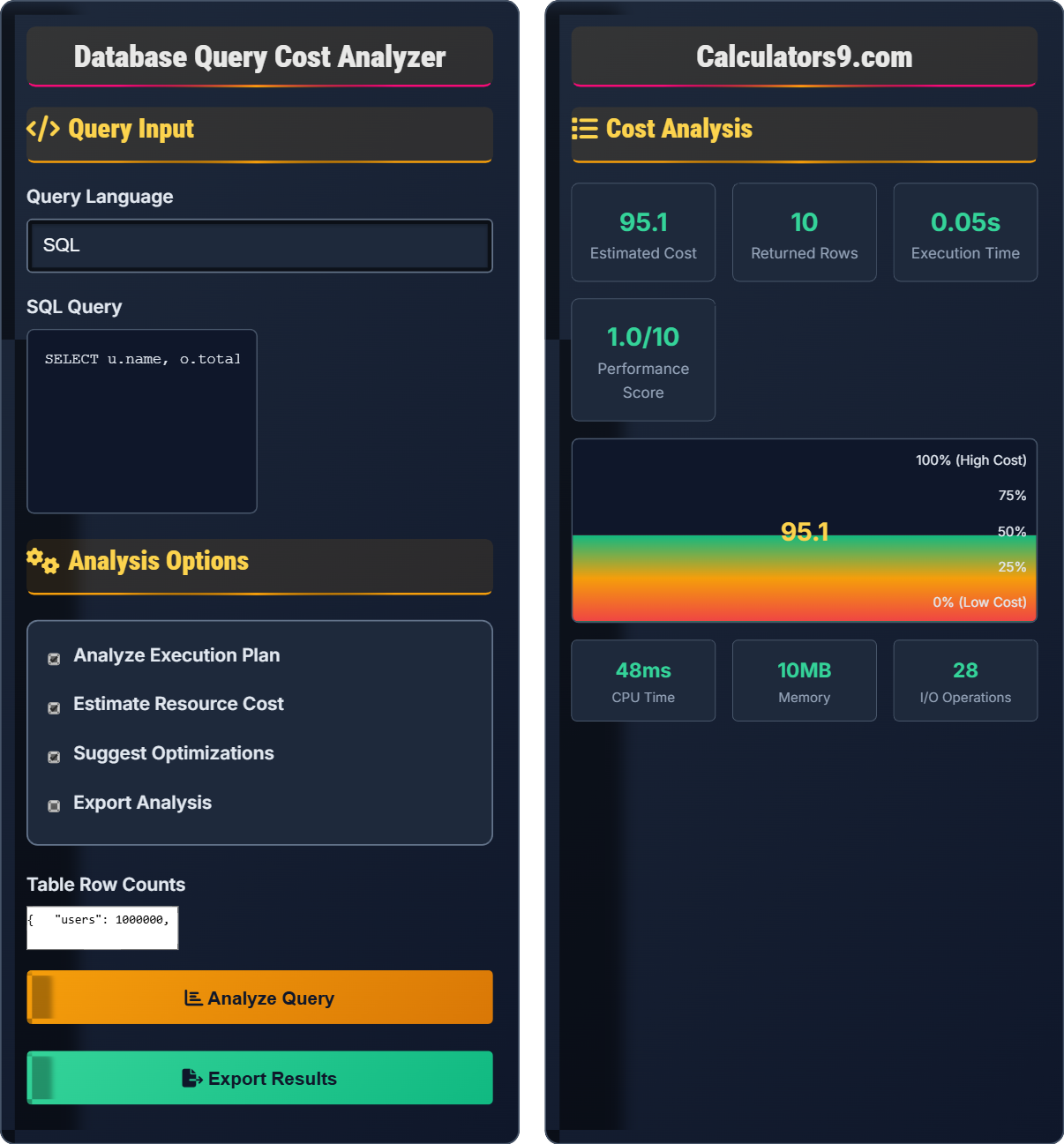The width and height of the screenshot is (1064, 1144).
Task: Click the Analyze Query button
Action: [x=259, y=998]
